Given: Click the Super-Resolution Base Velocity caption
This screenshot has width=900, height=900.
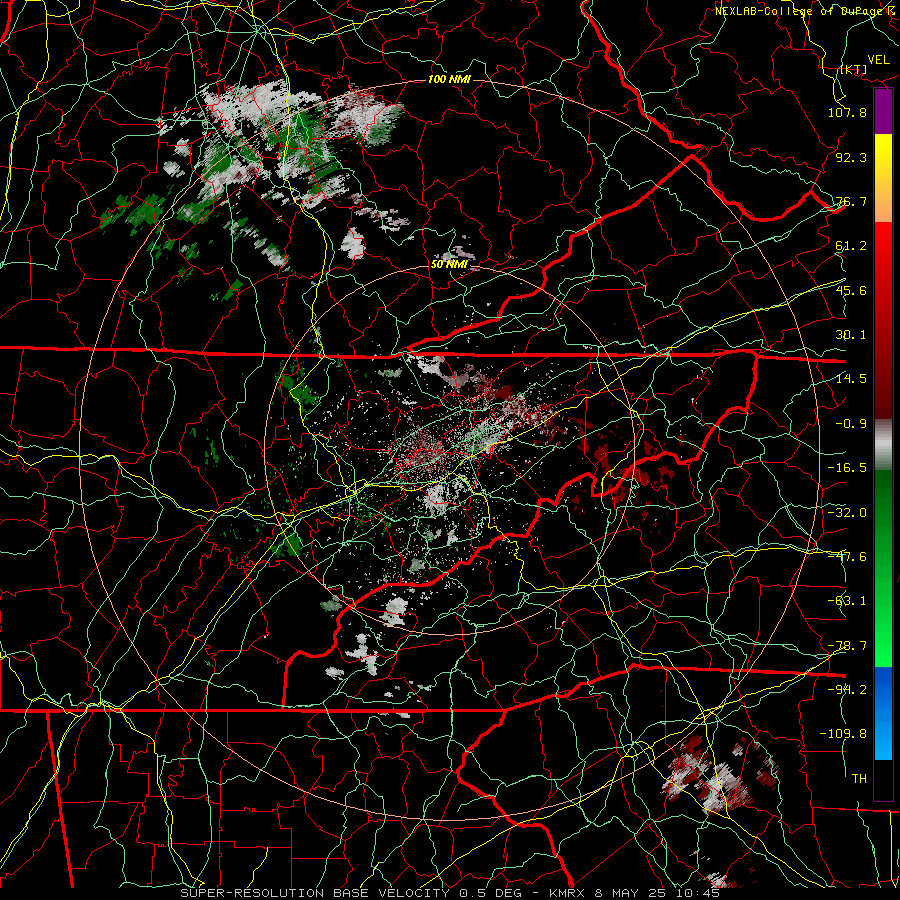Looking at the screenshot, I should [449, 893].
